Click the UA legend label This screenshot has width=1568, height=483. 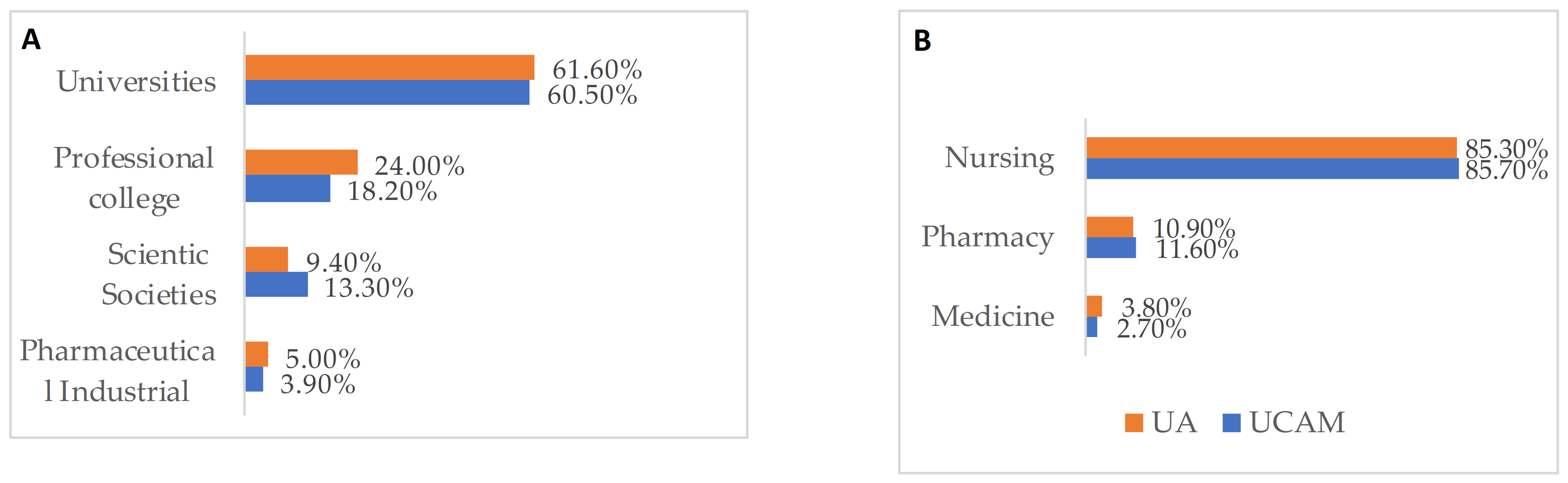1174,422
